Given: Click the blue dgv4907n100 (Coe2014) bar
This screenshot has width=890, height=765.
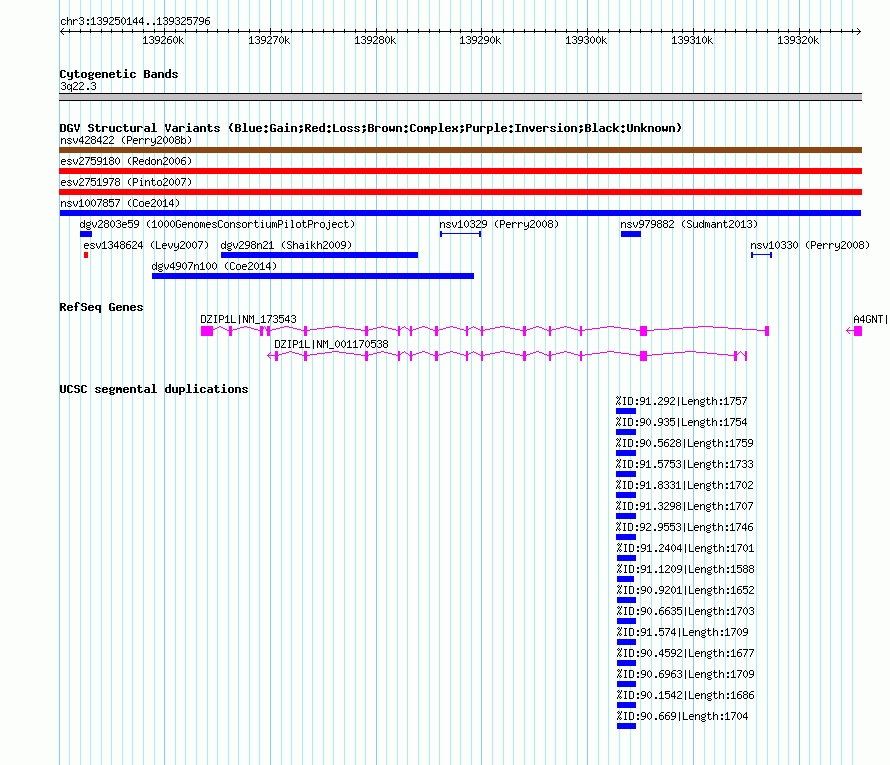Looking at the screenshot, I should 313,276.
